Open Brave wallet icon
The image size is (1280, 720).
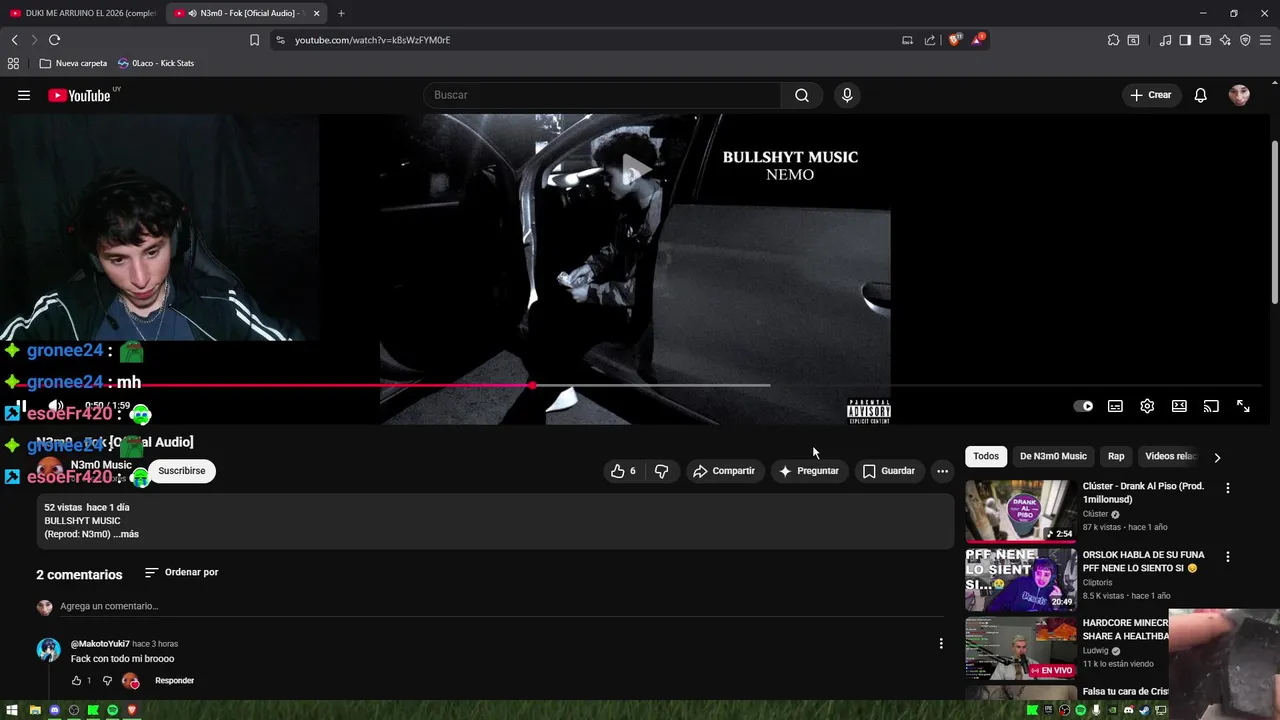(1205, 40)
